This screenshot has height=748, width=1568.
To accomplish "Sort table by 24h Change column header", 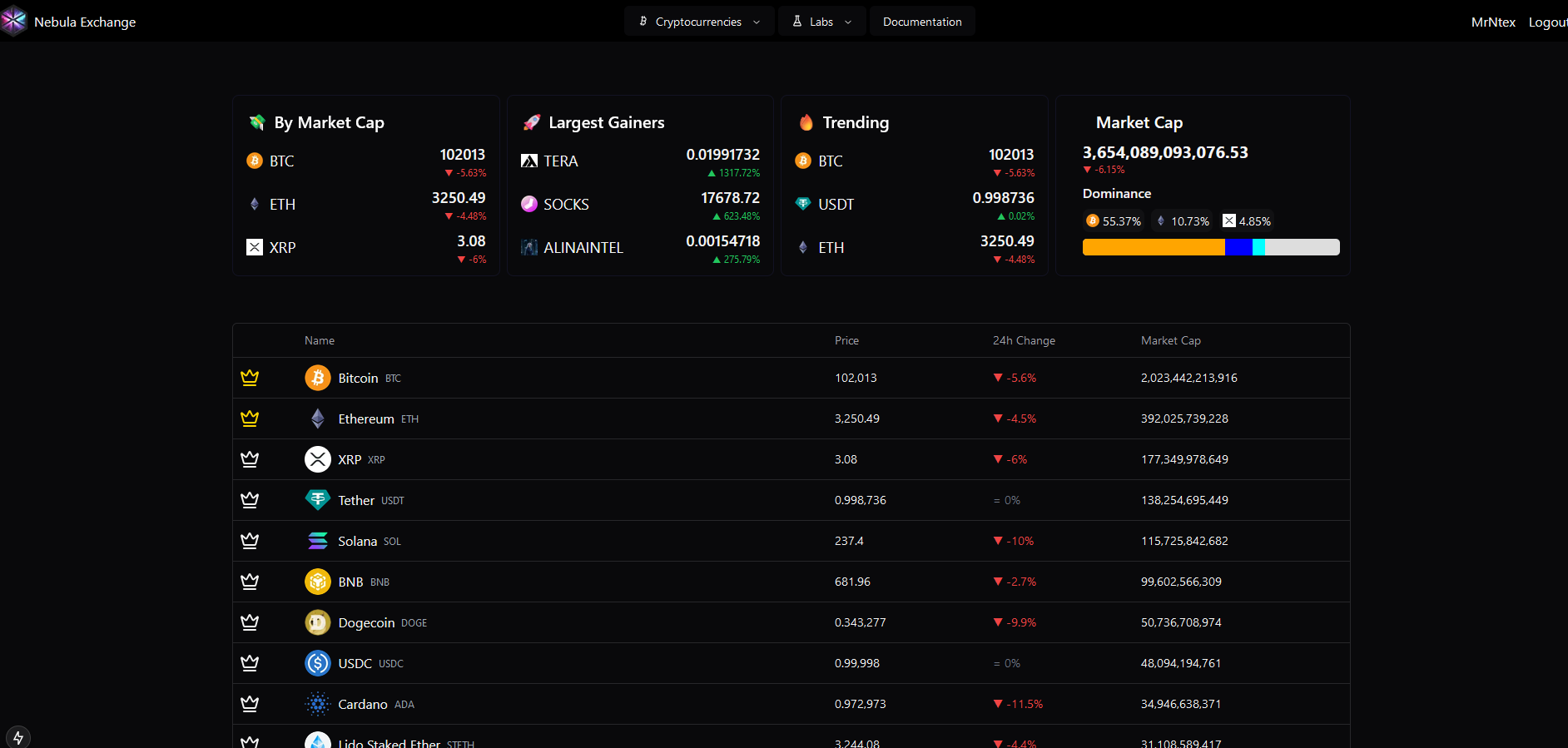I will (1024, 340).
